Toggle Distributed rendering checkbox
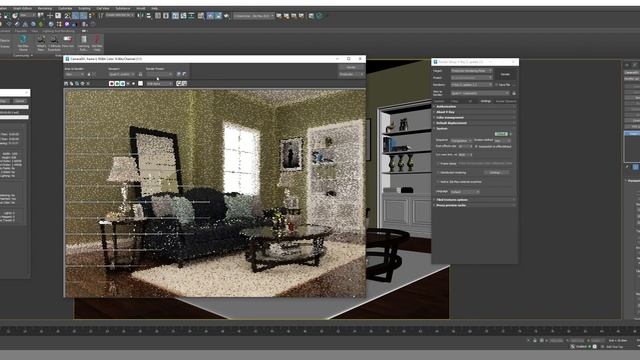This screenshot has height=360, width=640. 438,173
